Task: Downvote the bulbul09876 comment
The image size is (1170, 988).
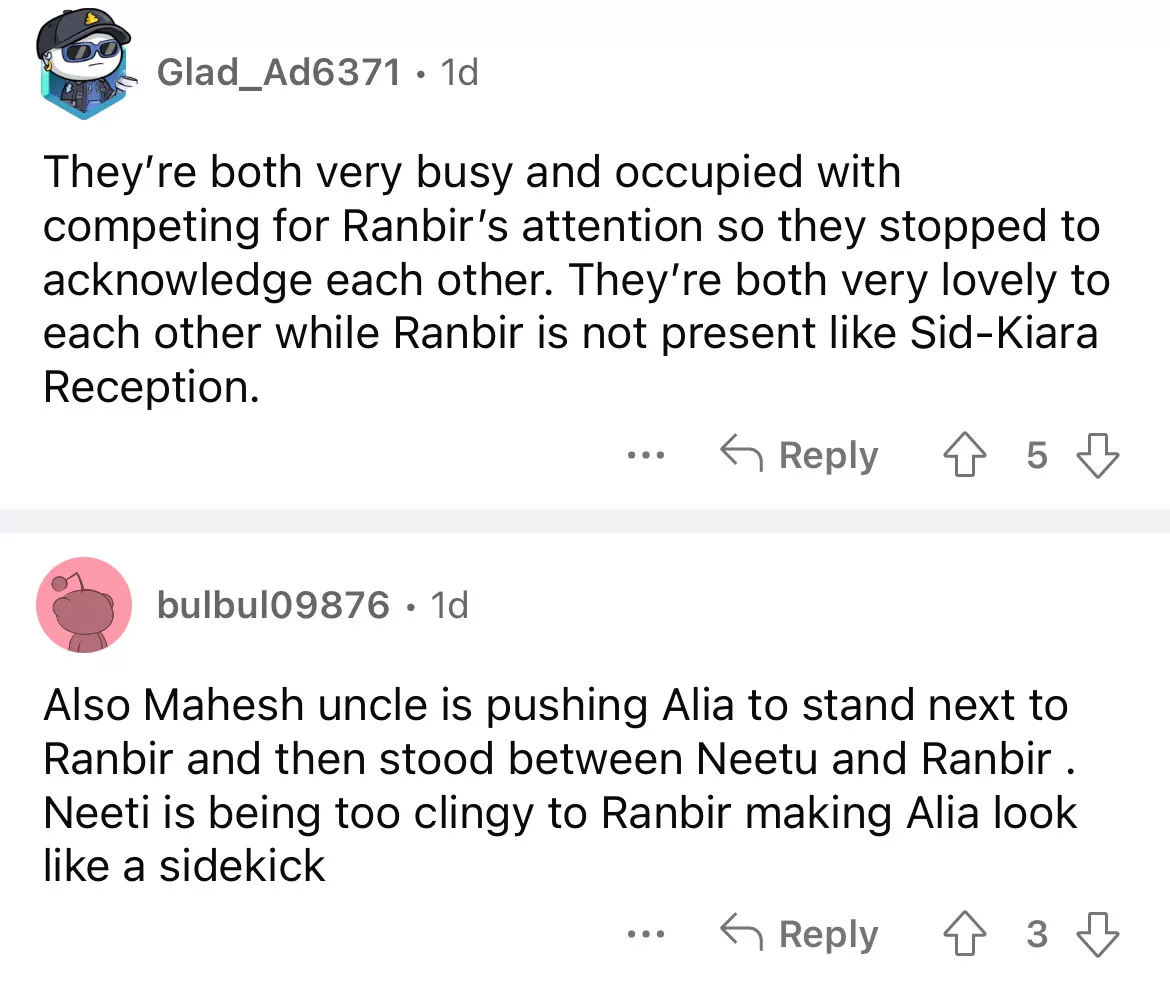Action: point(1097,935)
